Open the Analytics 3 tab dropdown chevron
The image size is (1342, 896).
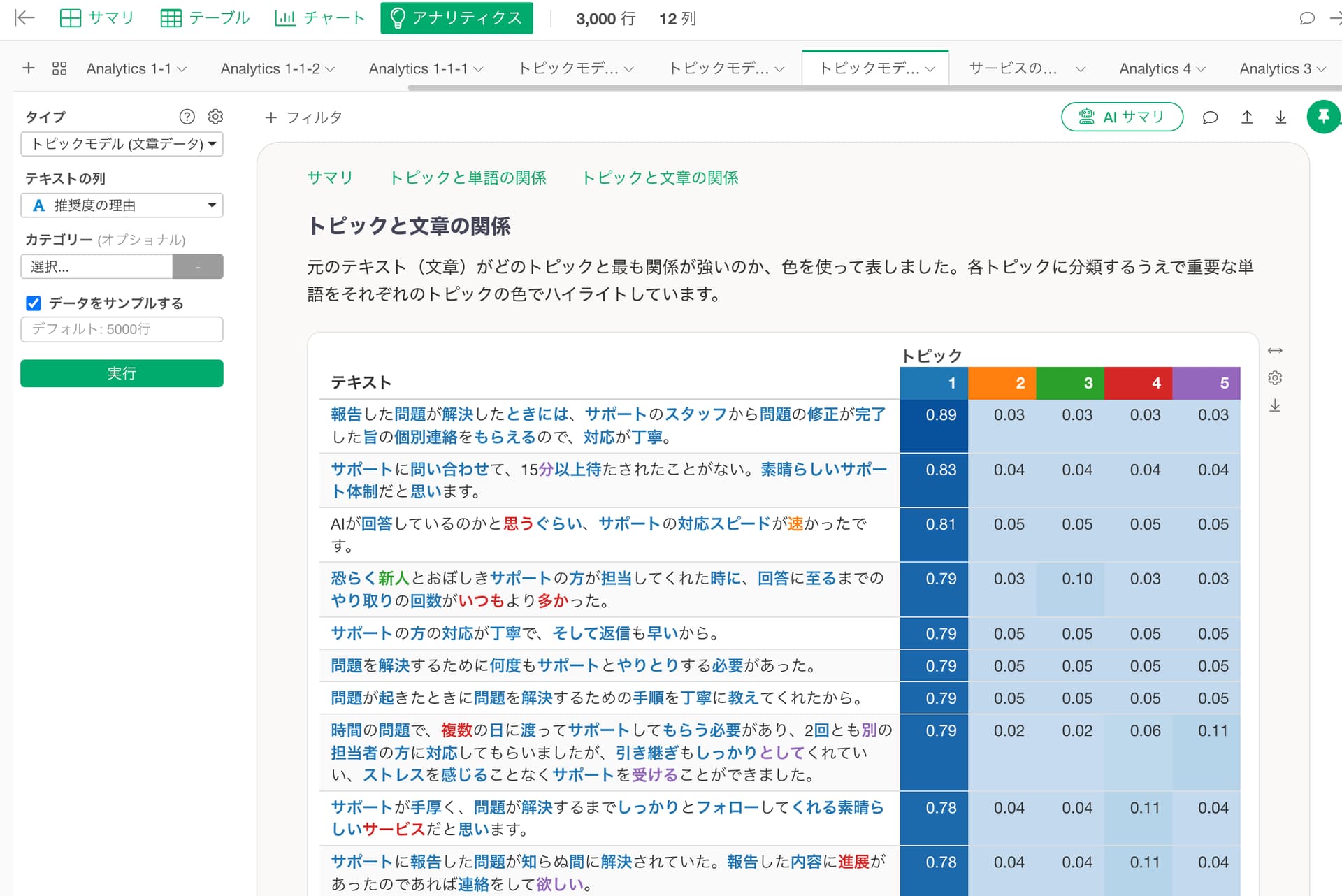click(x=1321, y=69)
